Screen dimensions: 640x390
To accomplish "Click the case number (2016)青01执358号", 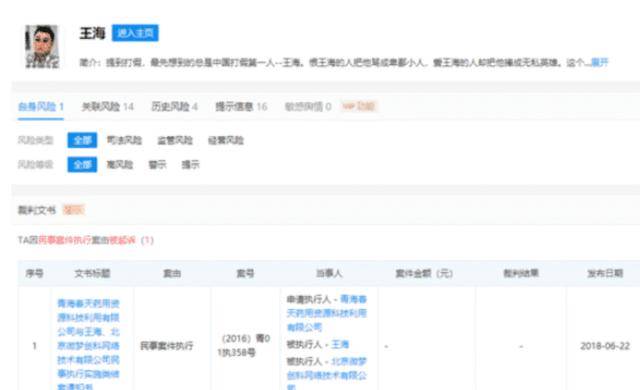I will coord(244,345).
